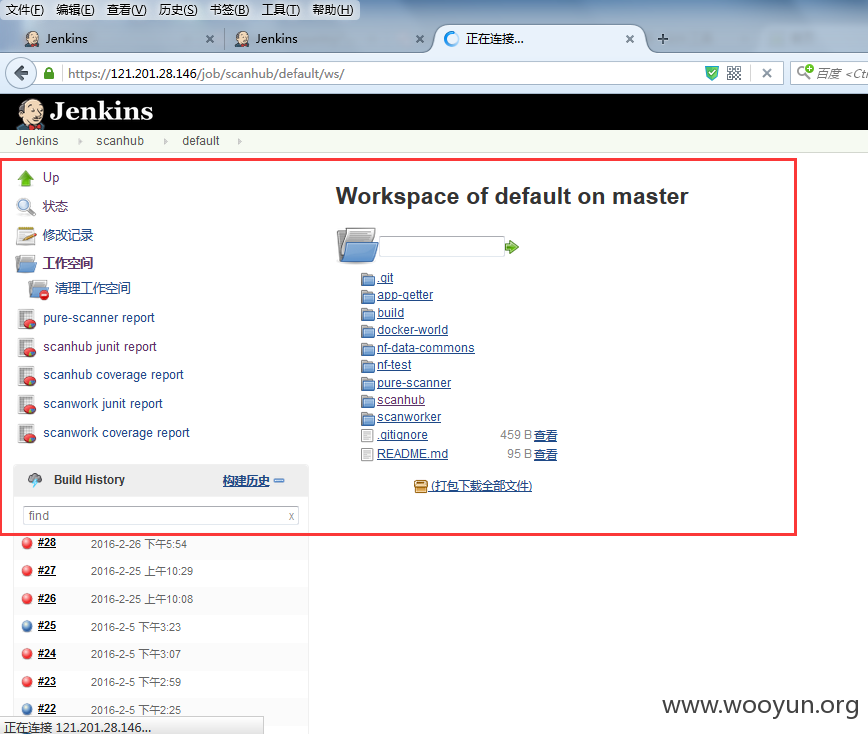Click the magnifier icon next to 状态
The width and height of the screenshot is (868, 734).
[25, 207]
